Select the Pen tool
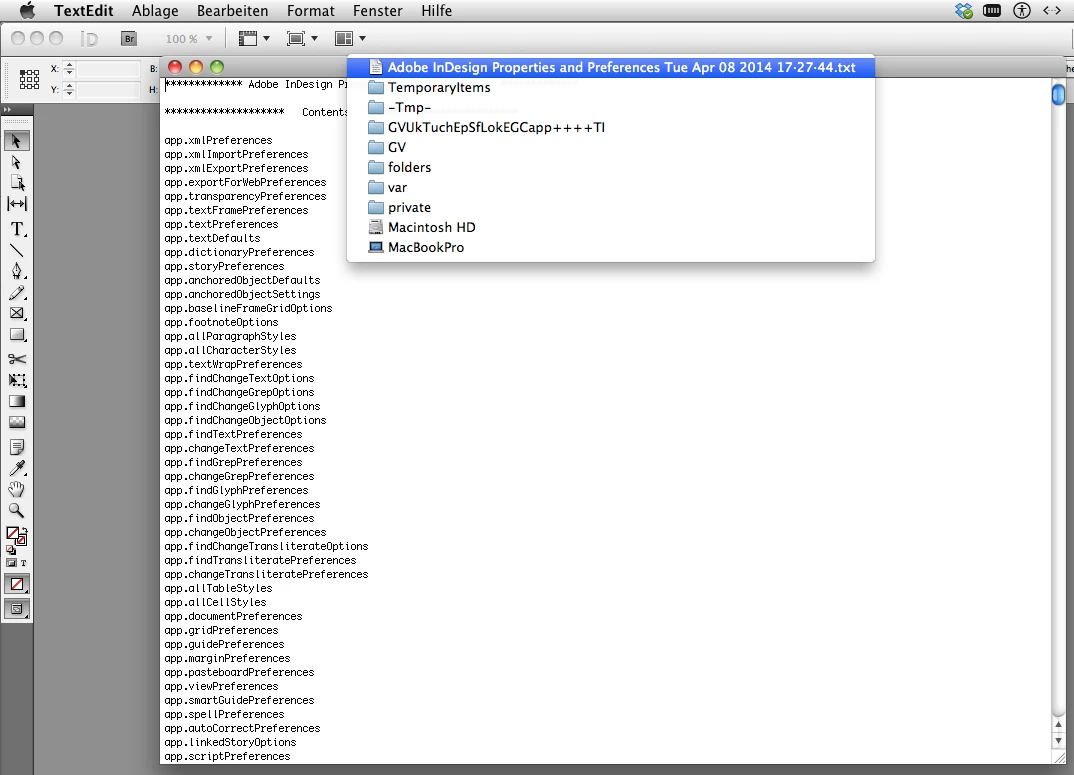1074x775 pixels. (16, 271)
